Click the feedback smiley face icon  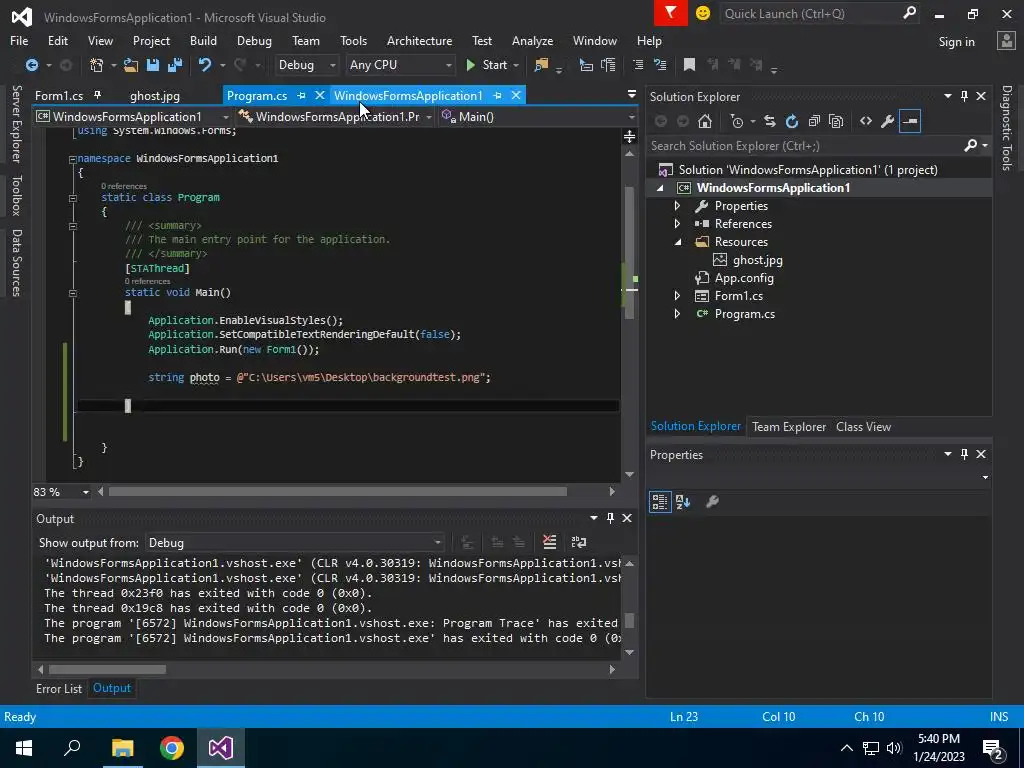pyautogui.click(x=703, y=13)
